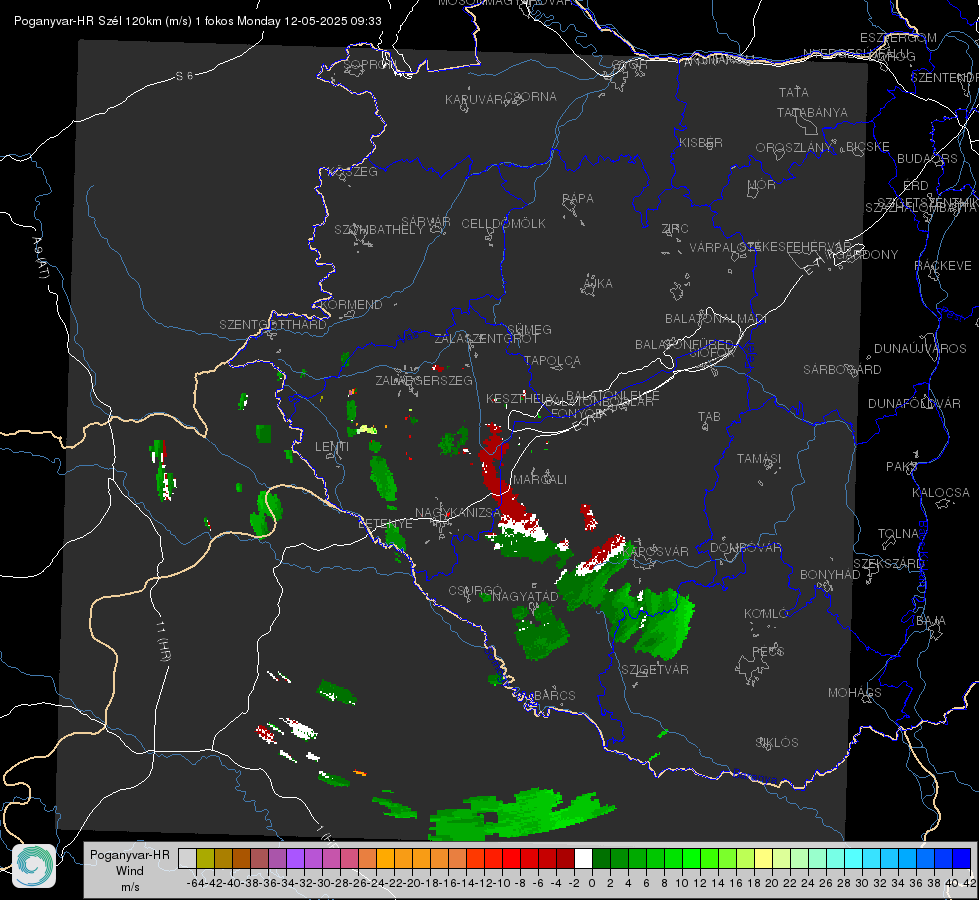Click the CELLDÖMÖLK town label
Screen dimensions: 979x900
503,224
